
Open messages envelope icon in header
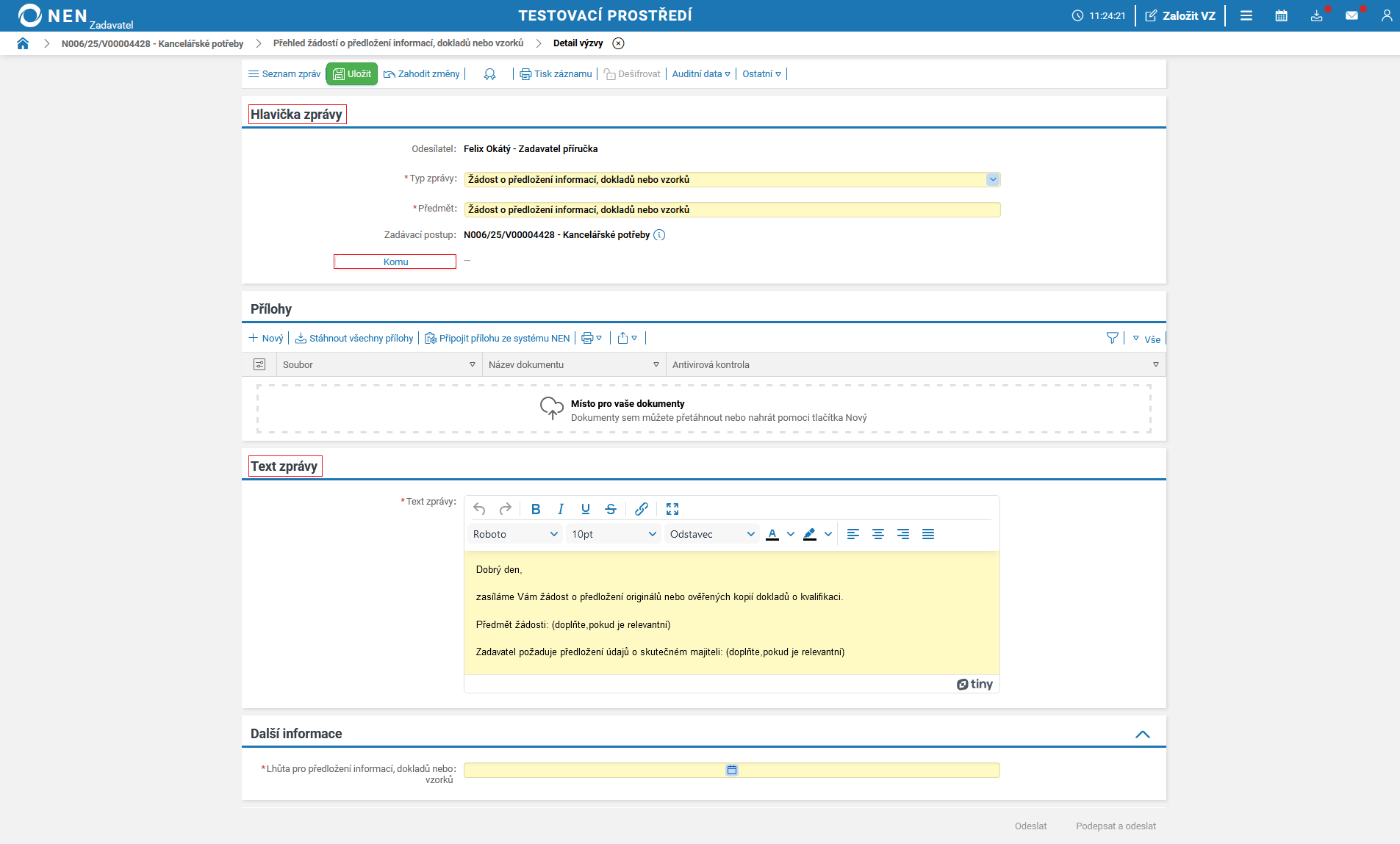(1351, 15)
